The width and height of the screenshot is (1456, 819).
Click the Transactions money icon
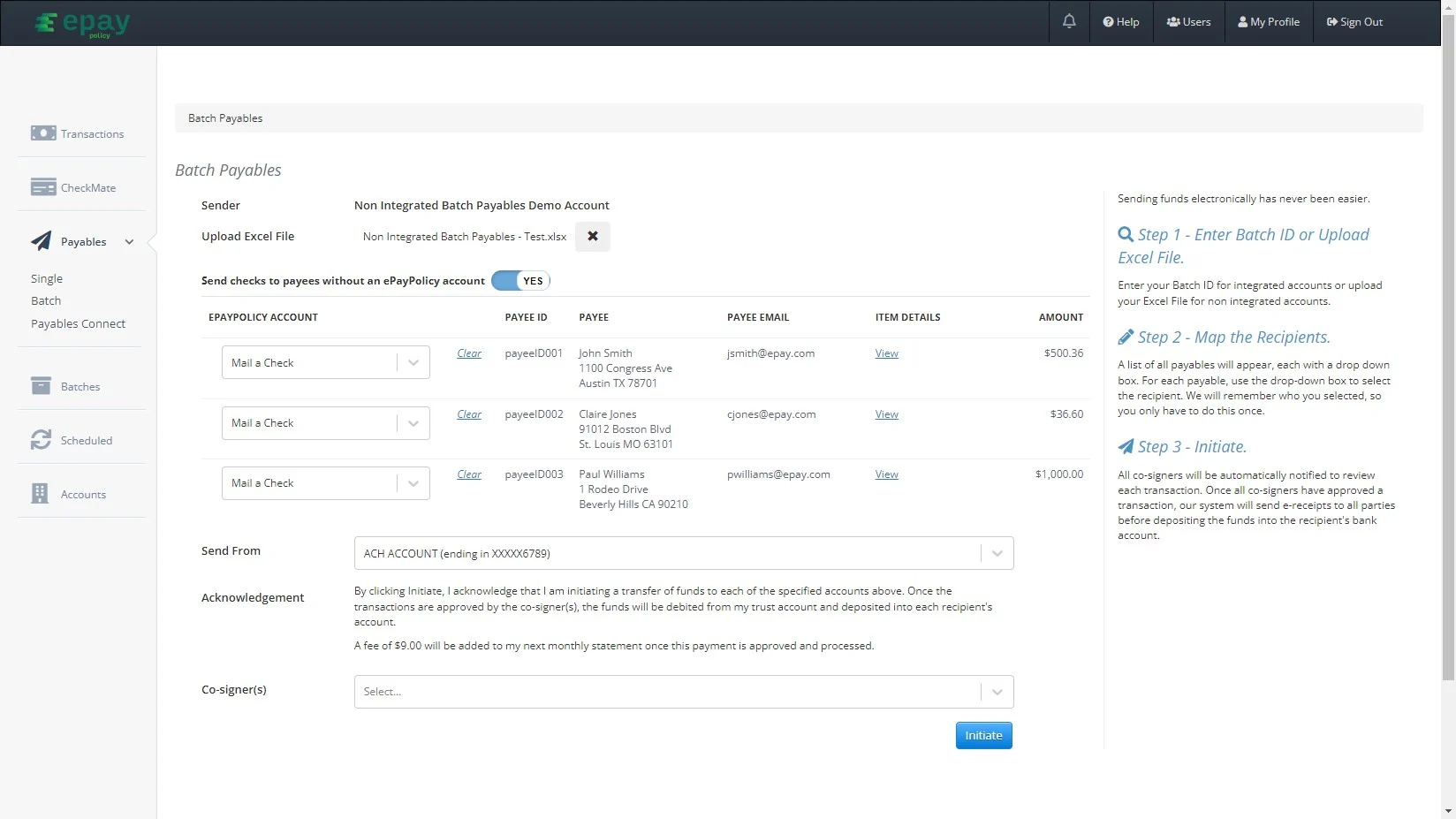click(x=43, y=133)
